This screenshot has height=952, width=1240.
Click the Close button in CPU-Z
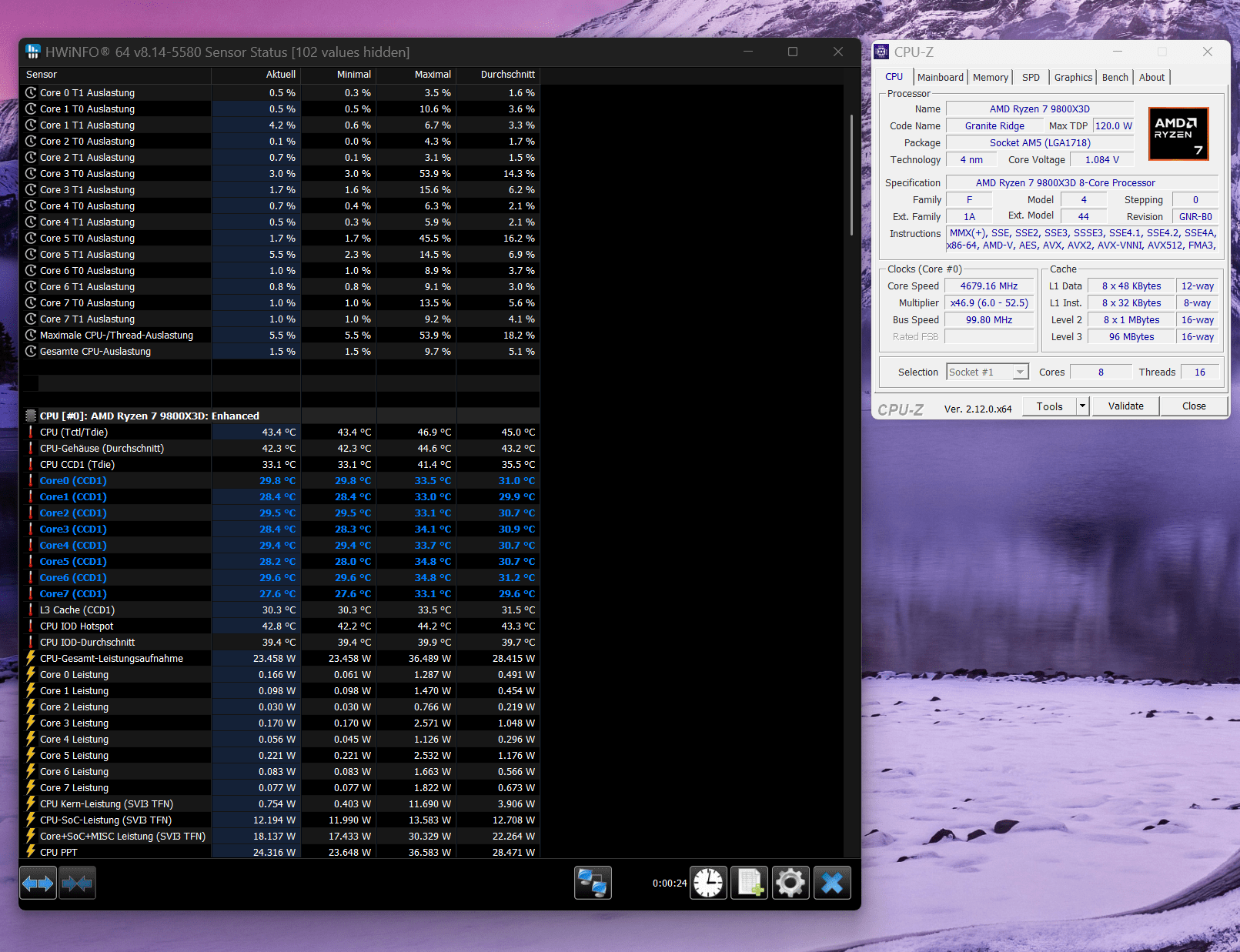point(1194,406)
